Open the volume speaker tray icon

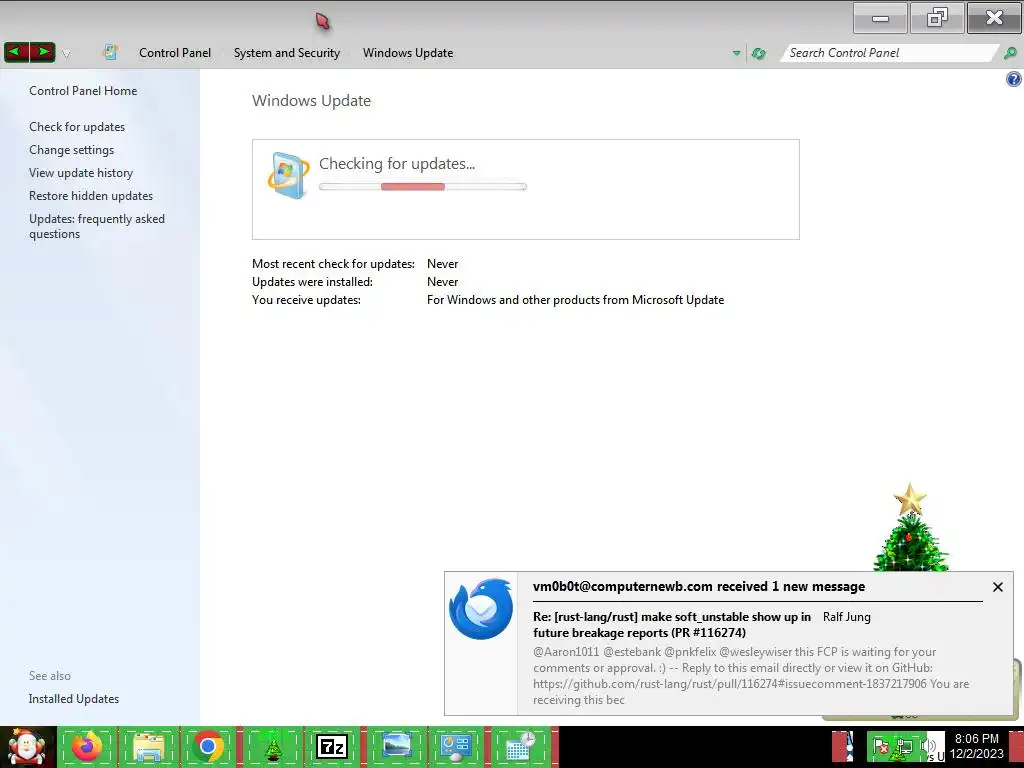tap(928, 746)
